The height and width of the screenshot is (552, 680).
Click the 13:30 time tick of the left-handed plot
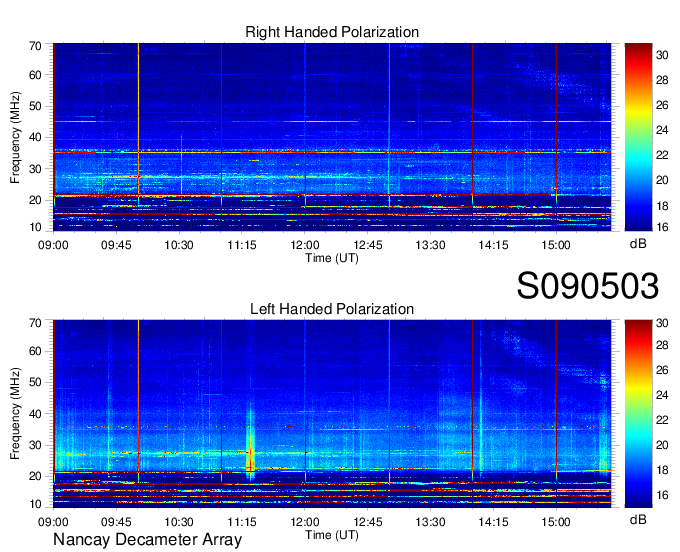click(430, 522)
